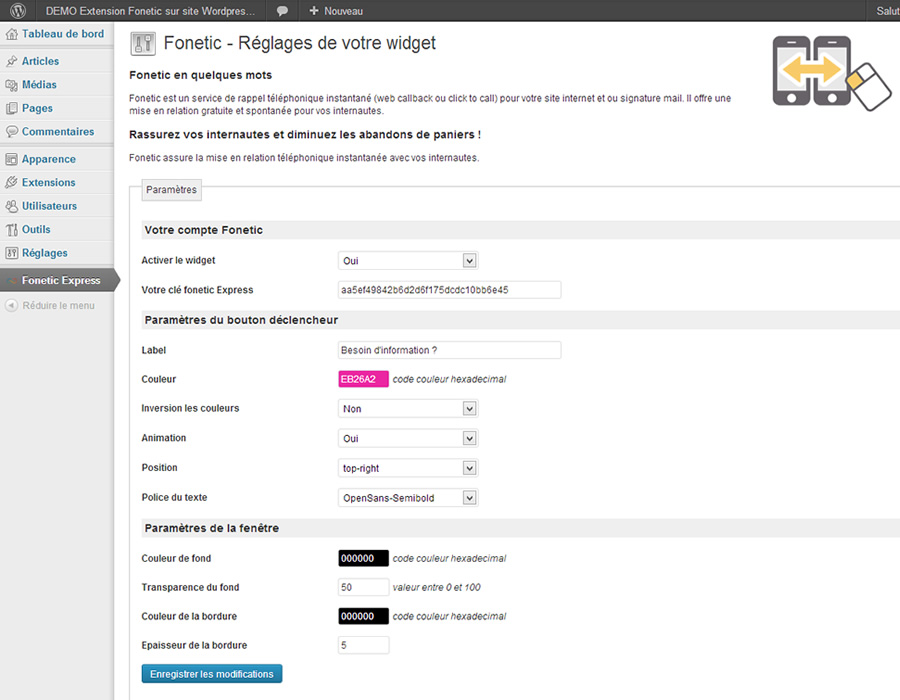Image resolution: width=900 pixels, height=700 pixels.
Task: Click the 'Paramètres du bouton déclencheur' heading
Action: 241,320
